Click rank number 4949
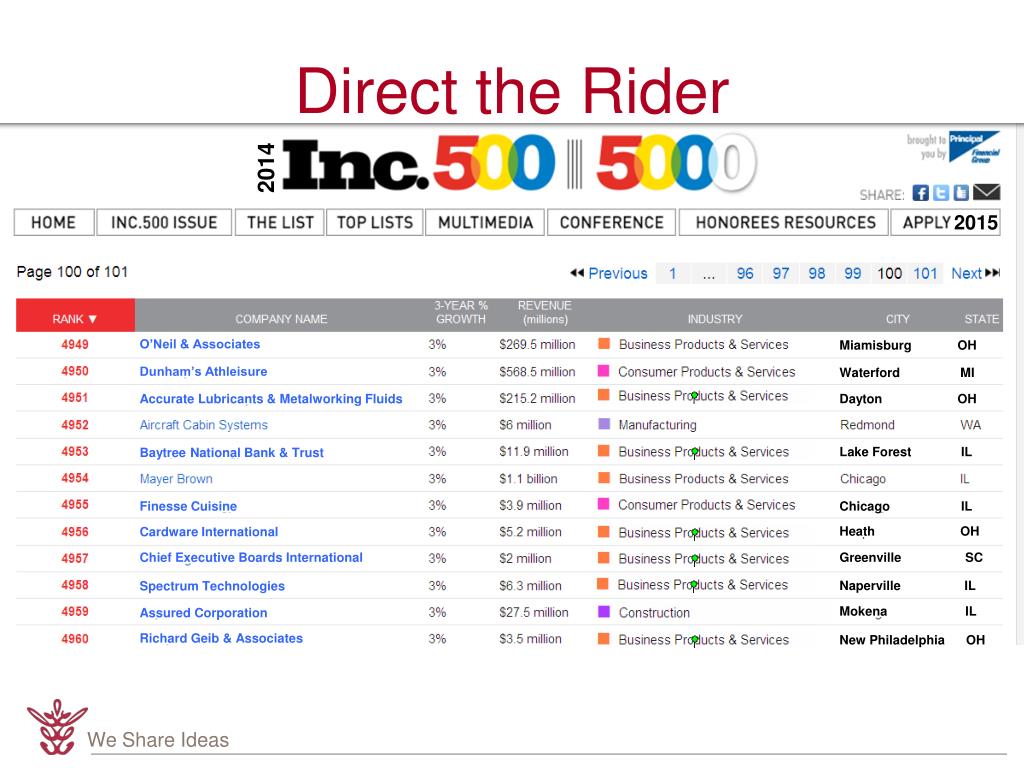 [x=75, y=344]
